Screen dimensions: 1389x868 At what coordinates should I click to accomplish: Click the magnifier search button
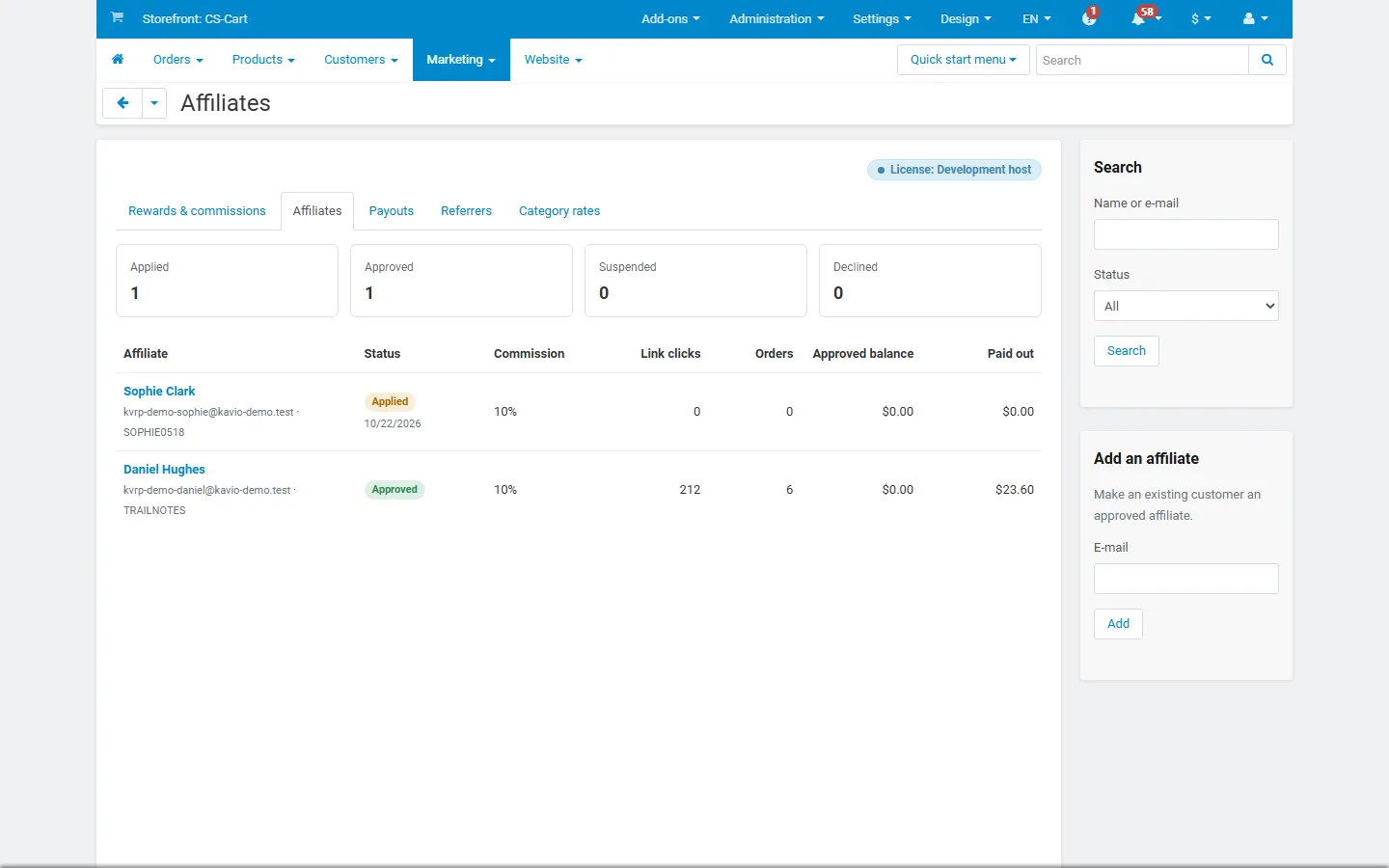pos(1267,60)
